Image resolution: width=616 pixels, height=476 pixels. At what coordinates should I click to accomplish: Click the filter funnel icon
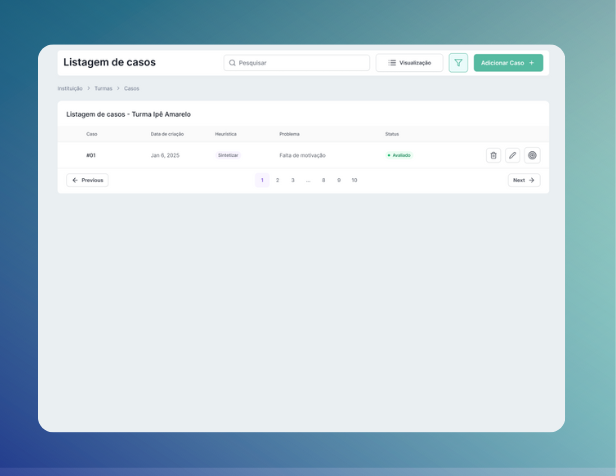pyautogui.click(x=458, y=63)
